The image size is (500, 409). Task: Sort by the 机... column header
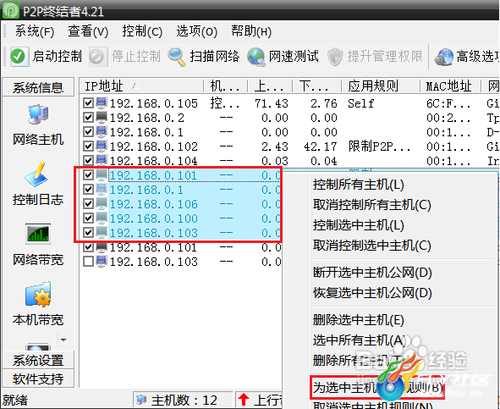[x=225, y=86]
